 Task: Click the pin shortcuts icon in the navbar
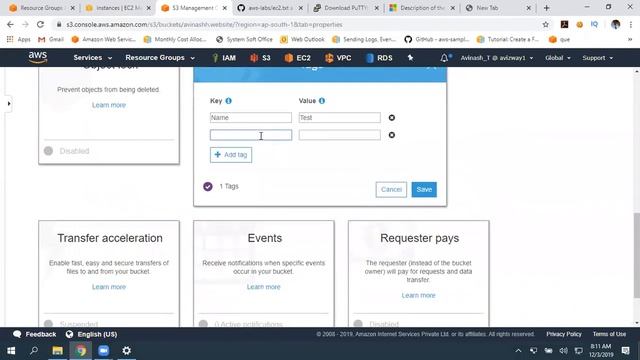410,58
